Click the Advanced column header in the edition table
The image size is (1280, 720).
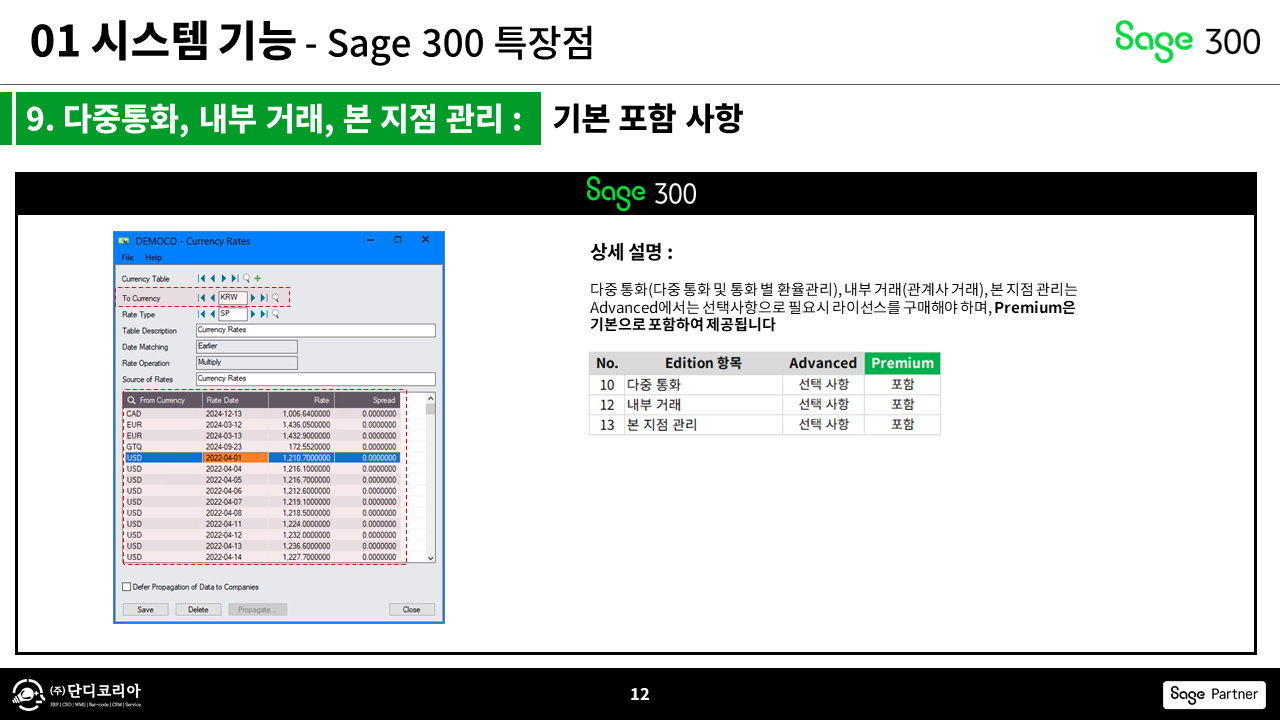[x=823, y=363]
